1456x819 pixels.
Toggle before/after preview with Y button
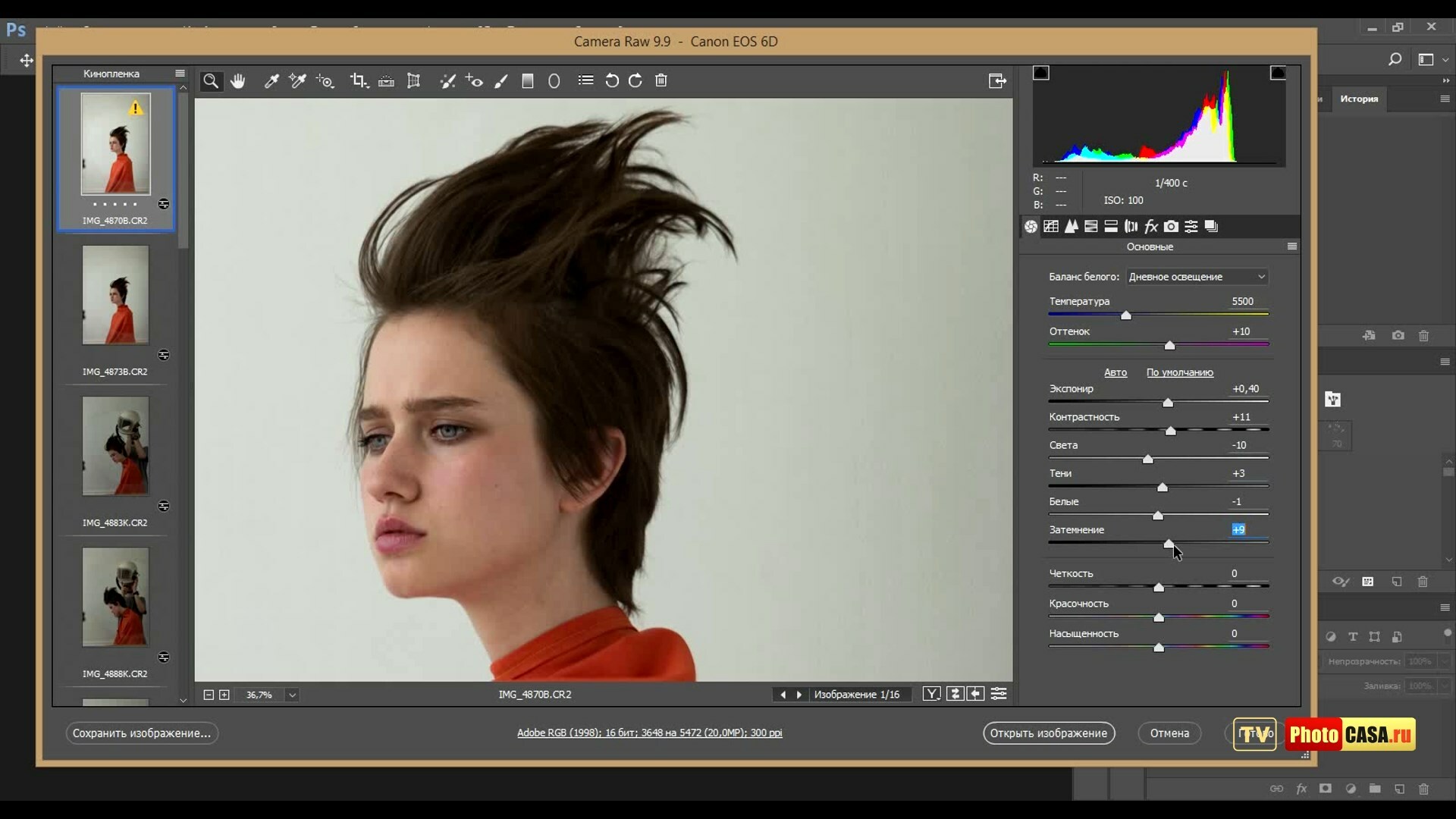coord(931,694)
